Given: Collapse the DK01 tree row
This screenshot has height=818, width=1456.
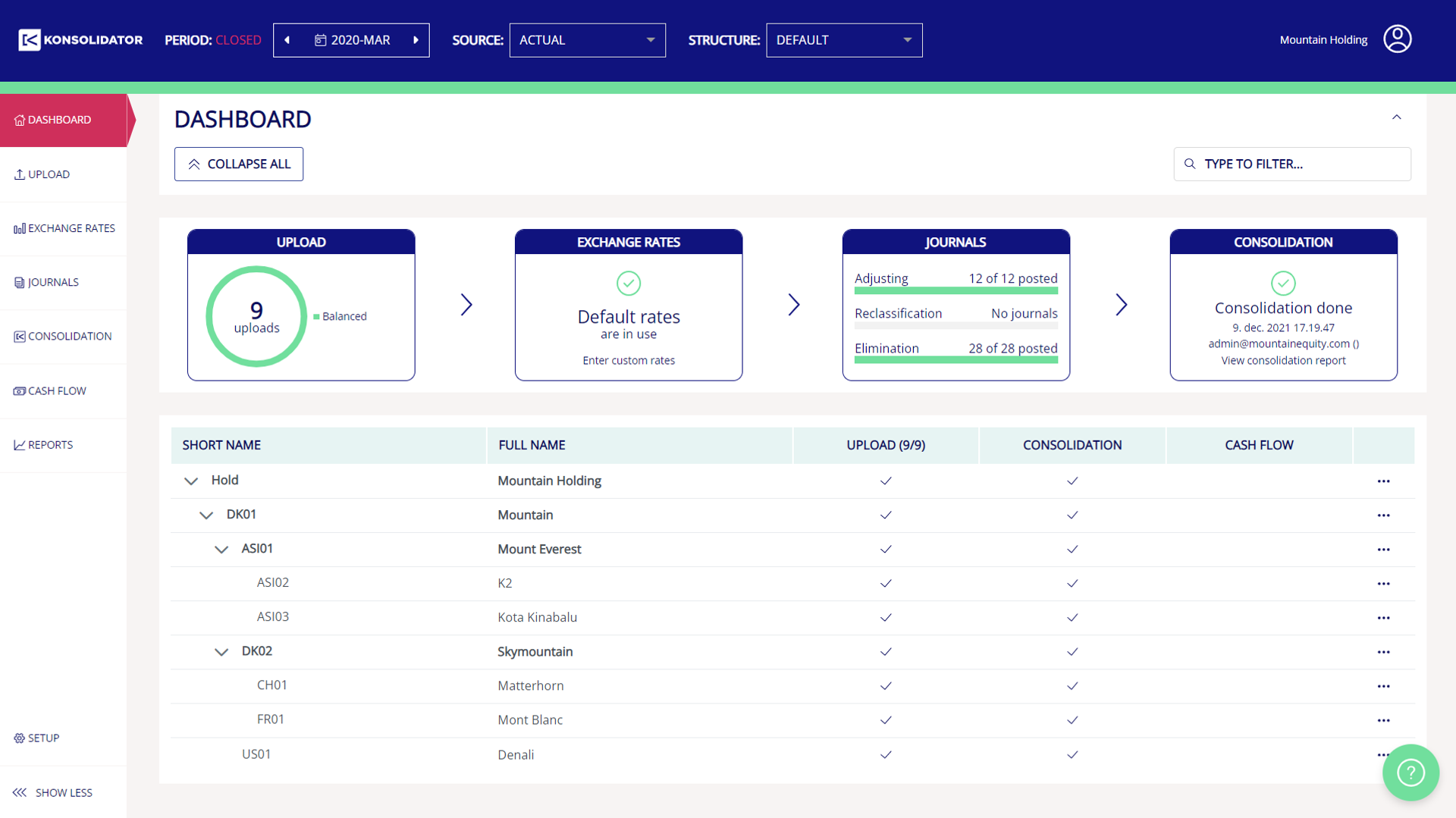Looking at the screenshot, I should pyautogui.click(x=206, y=516).
